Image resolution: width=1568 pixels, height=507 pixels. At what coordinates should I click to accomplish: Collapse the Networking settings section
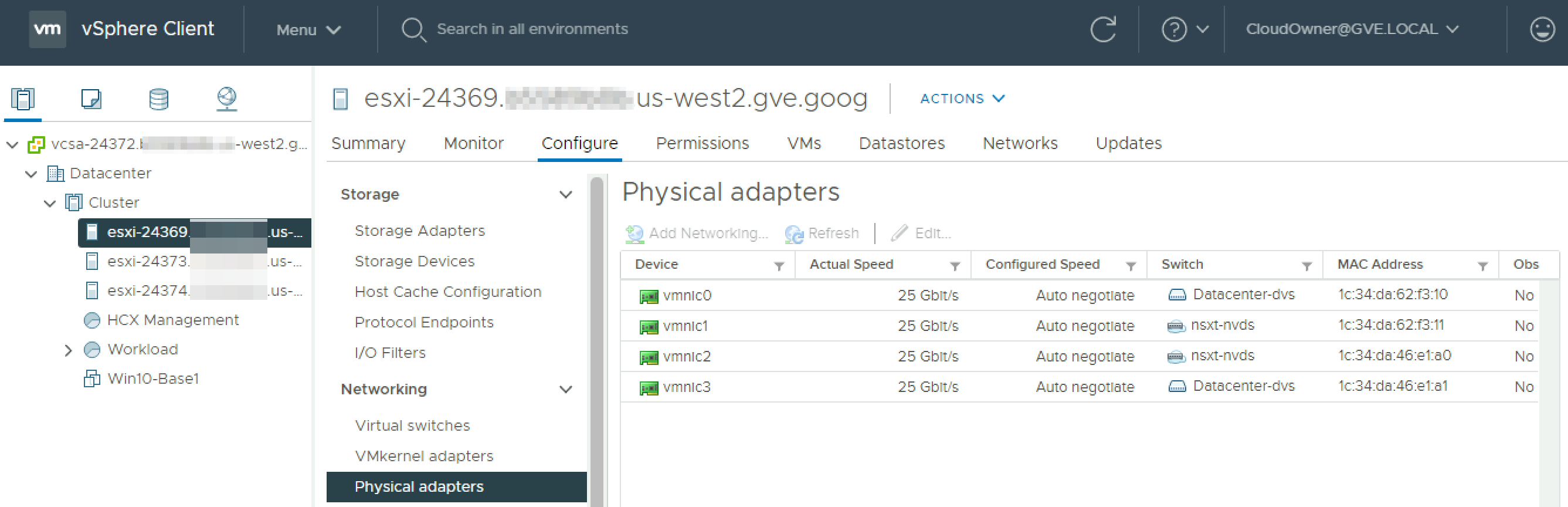coord(565,390)
